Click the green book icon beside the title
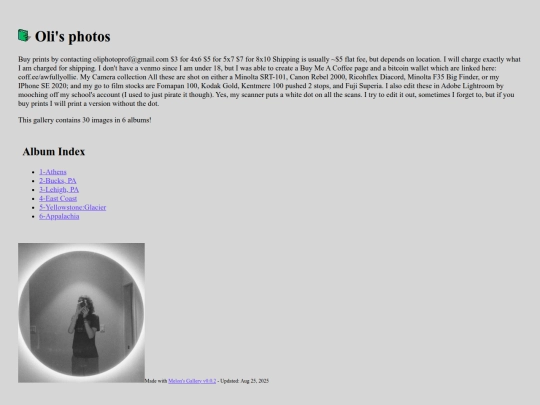 click(24, 35)
